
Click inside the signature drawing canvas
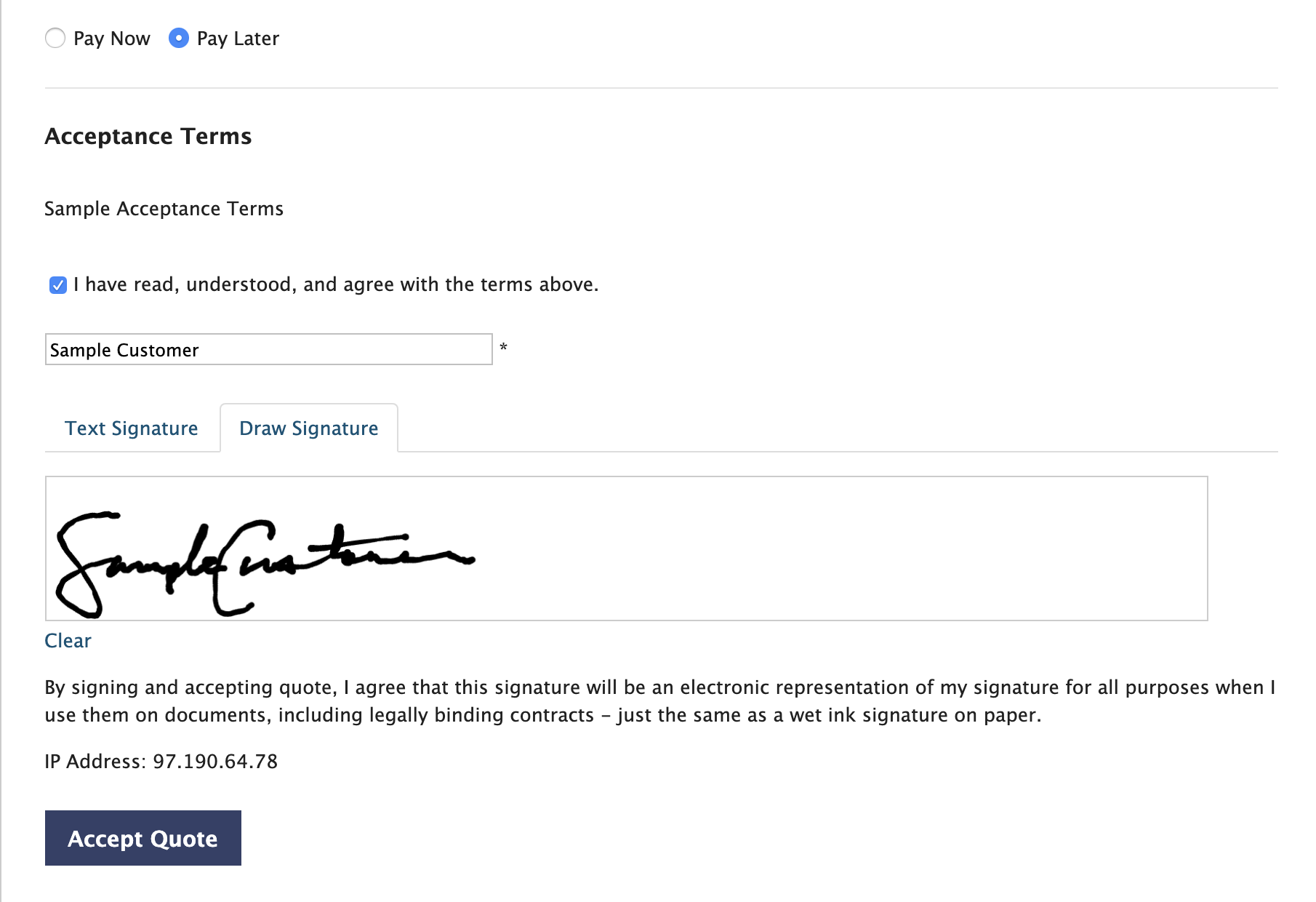click(x=627, y=548)
